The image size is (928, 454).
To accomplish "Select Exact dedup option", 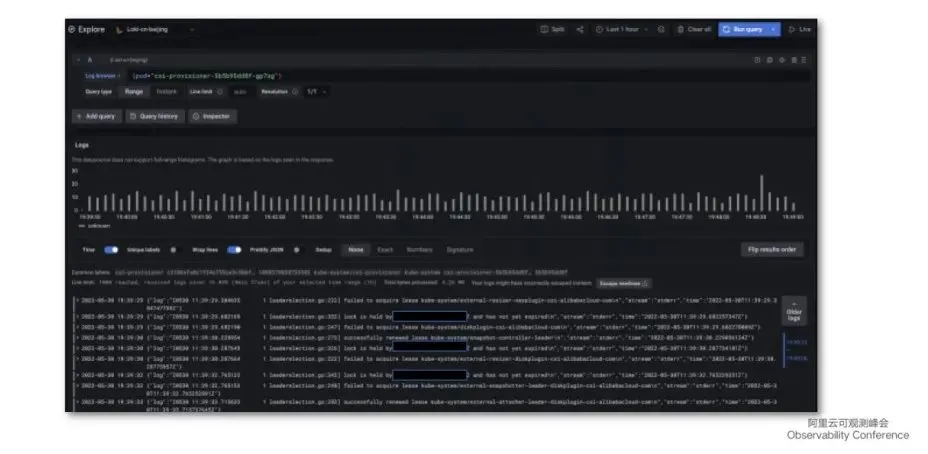I will (x=385, y=250).
